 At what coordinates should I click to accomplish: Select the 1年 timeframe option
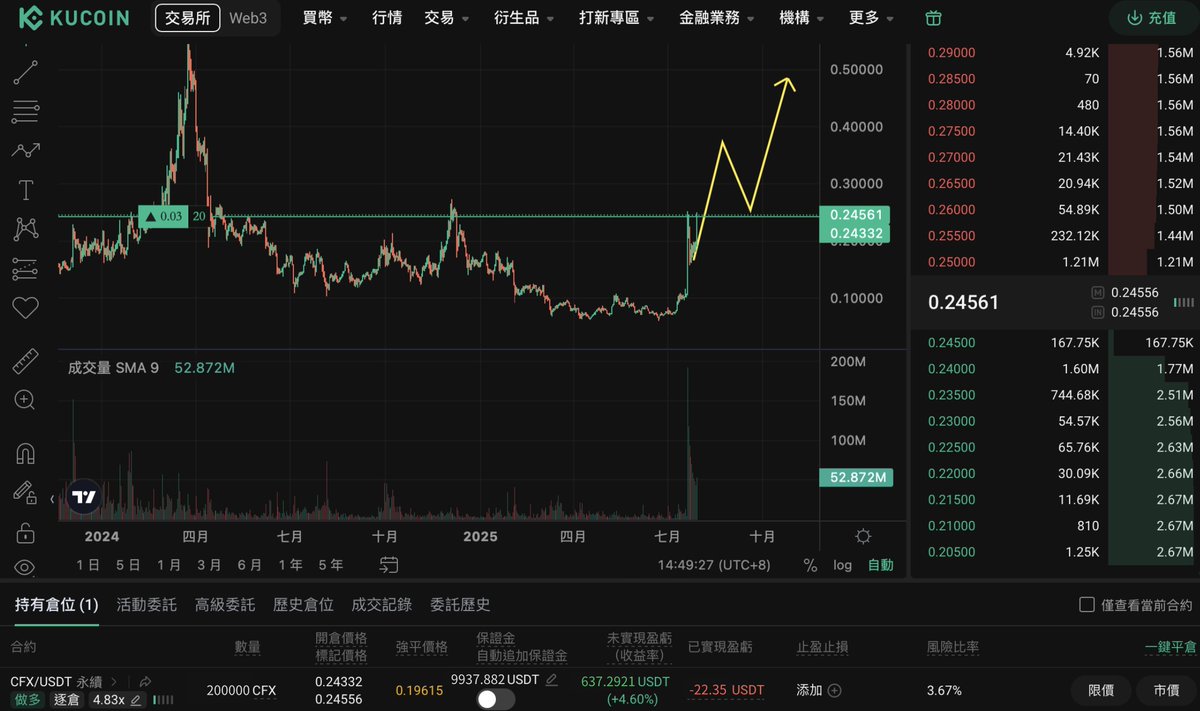(x=290, y=565)
